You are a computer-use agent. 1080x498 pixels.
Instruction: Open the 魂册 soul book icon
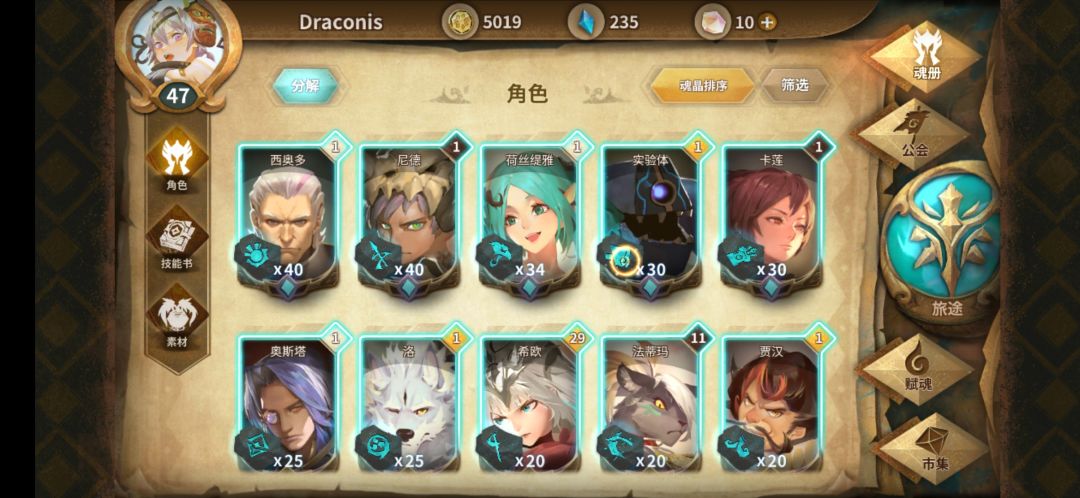point(927,56)
